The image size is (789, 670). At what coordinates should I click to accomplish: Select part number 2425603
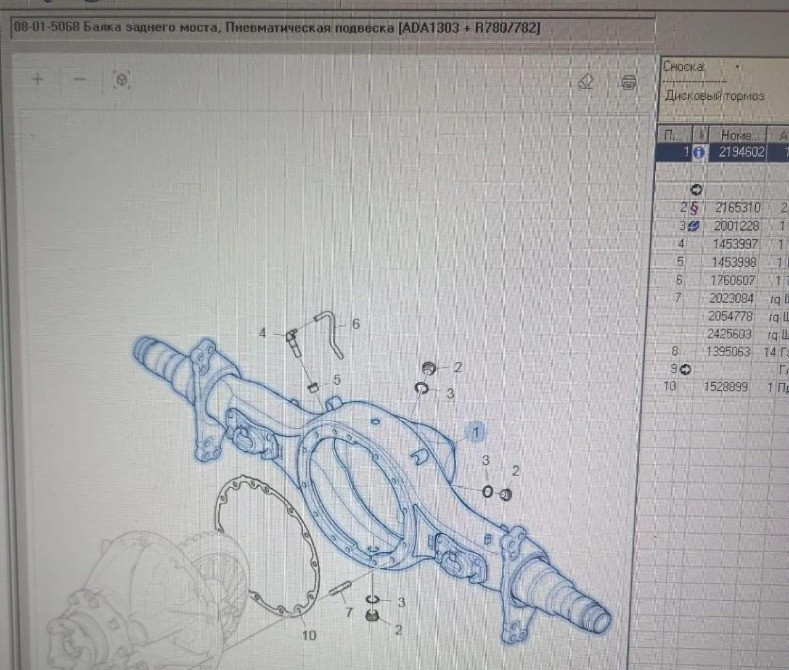click(729, 334)
